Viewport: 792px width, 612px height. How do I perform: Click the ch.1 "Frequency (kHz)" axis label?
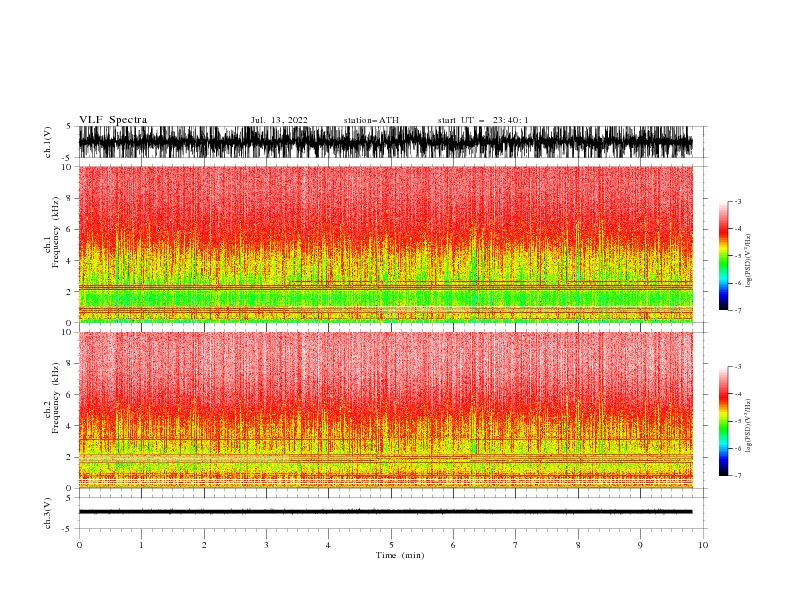(x=56, y=232)
